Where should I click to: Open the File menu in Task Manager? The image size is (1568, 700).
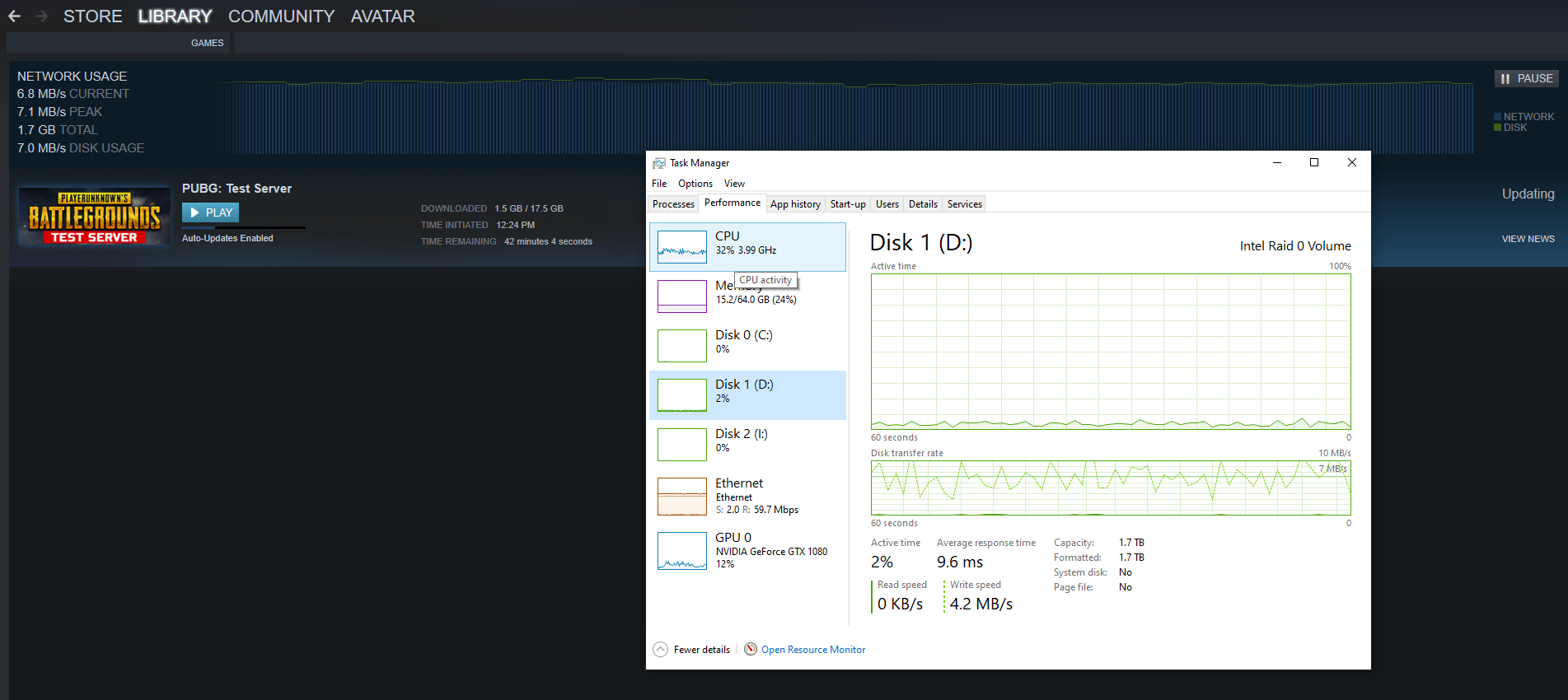point(659,184)
